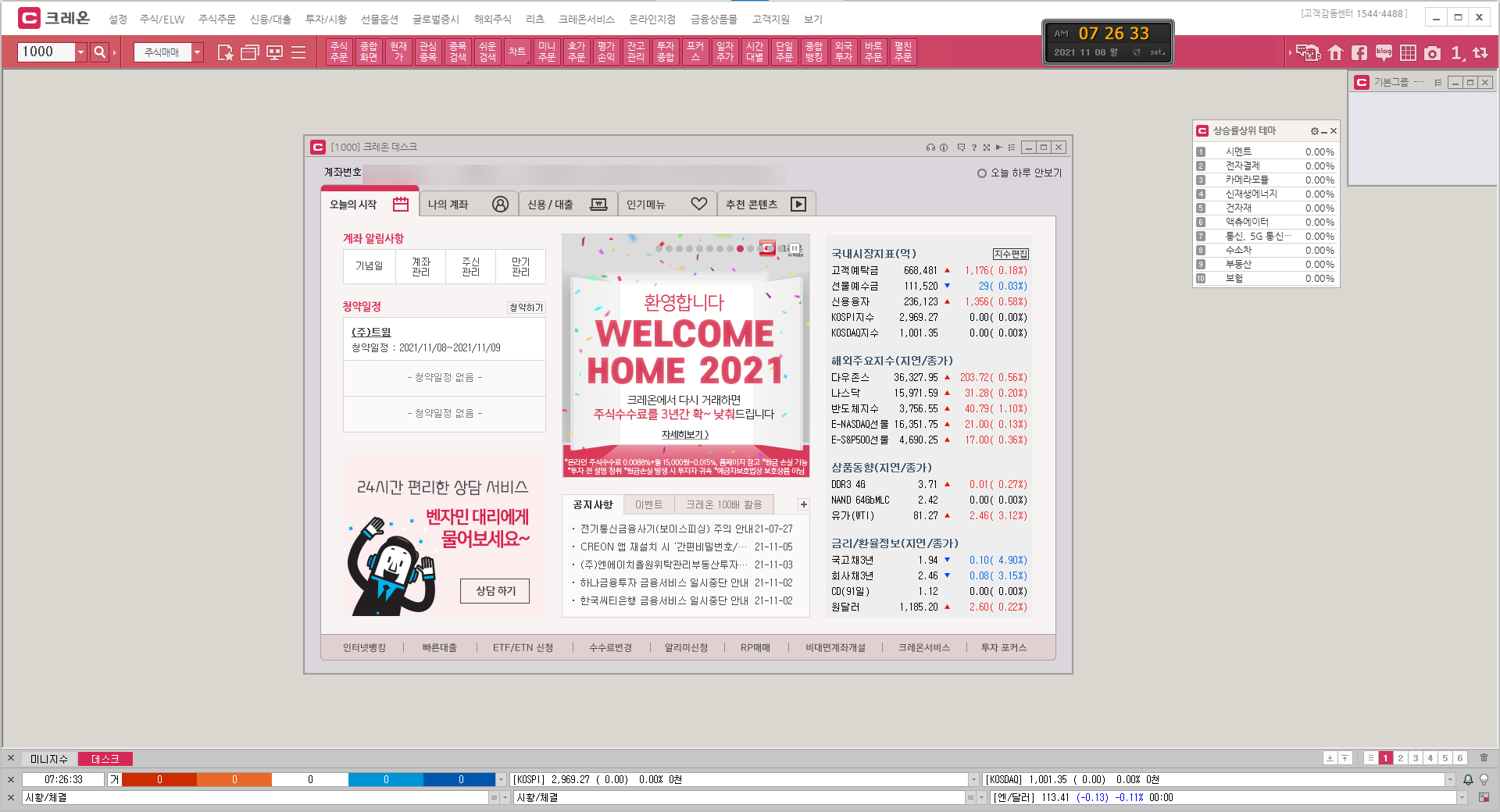The height and width of the screenshot is (812, 1500).
Task: Click the orange segment of 거 volume bar
Action: click(x=234, y=779)
